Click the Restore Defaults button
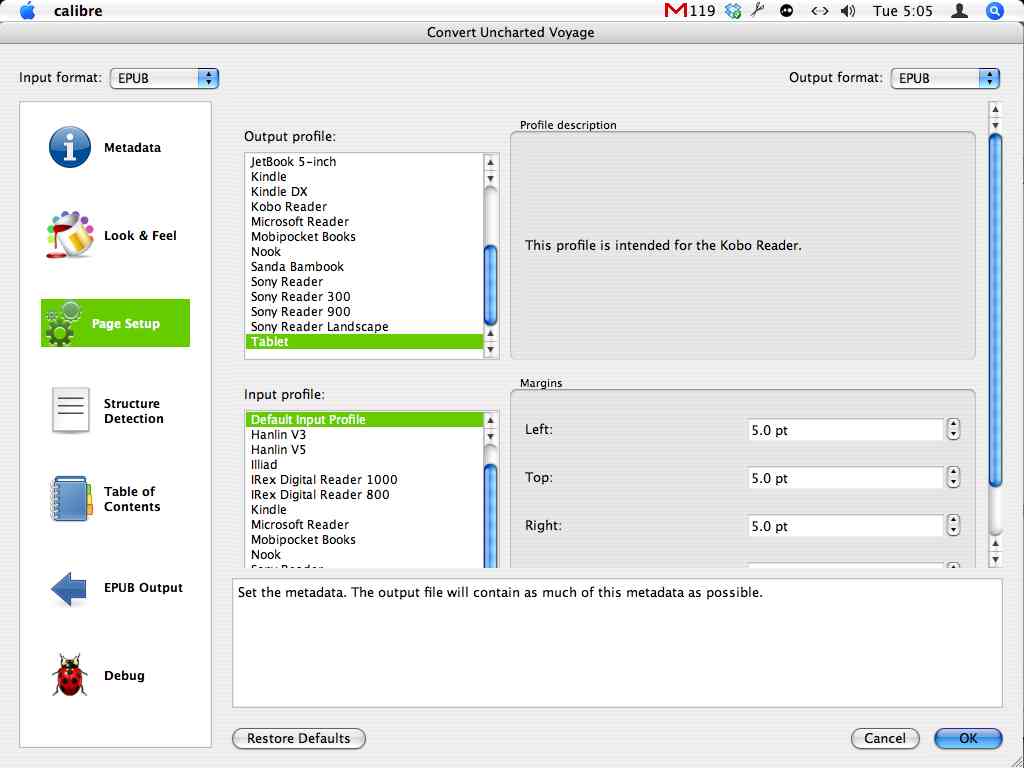The image size is (1024, 768). (298, 739)
